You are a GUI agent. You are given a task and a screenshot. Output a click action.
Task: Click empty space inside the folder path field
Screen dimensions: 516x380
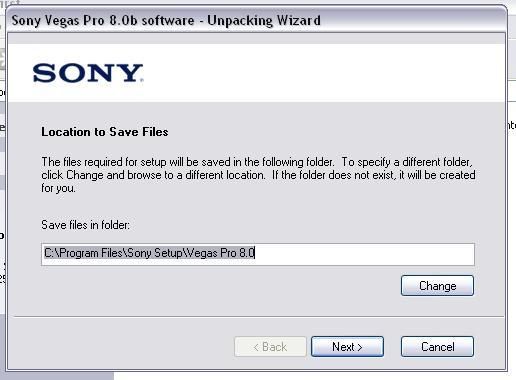(363, 254)
